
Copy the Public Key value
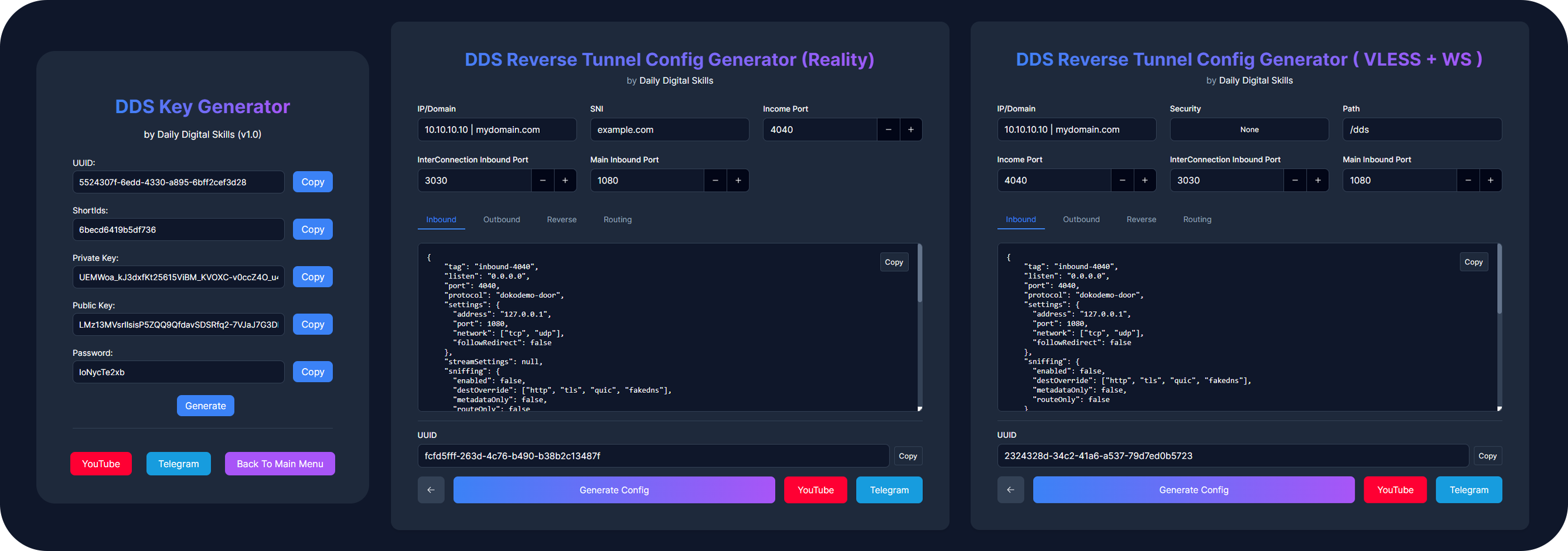312,325
